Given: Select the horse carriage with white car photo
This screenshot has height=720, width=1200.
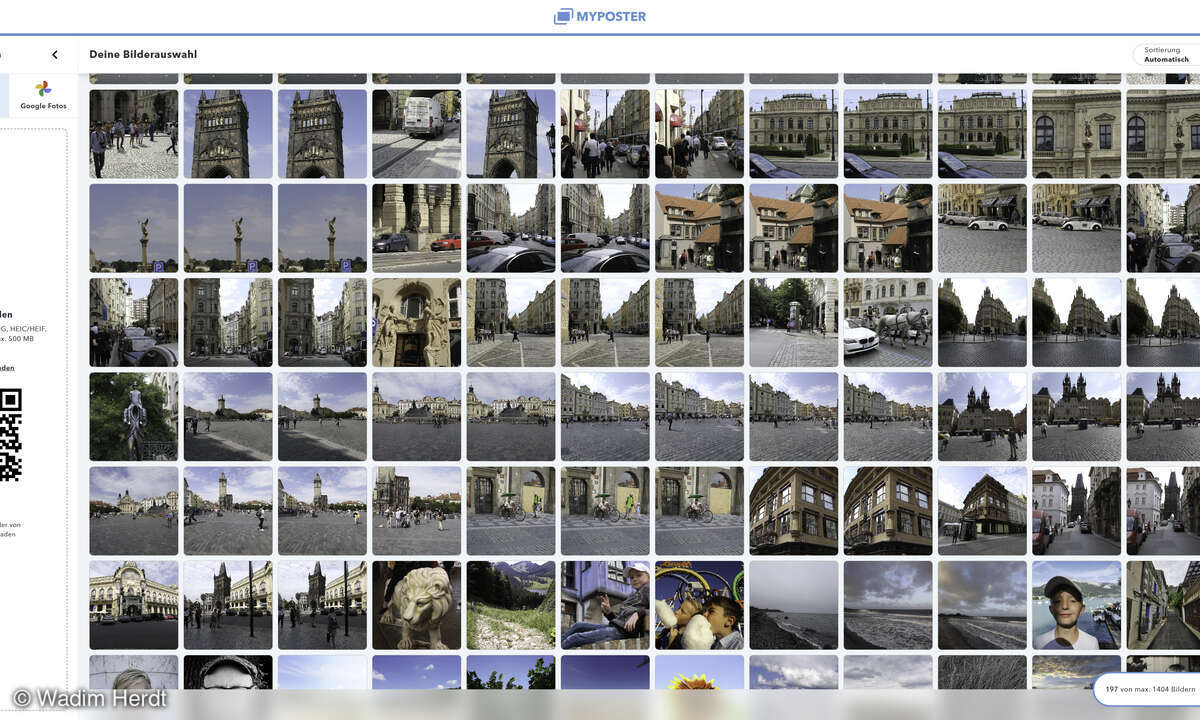Looking at the screenshot, I should pos(887,322).
